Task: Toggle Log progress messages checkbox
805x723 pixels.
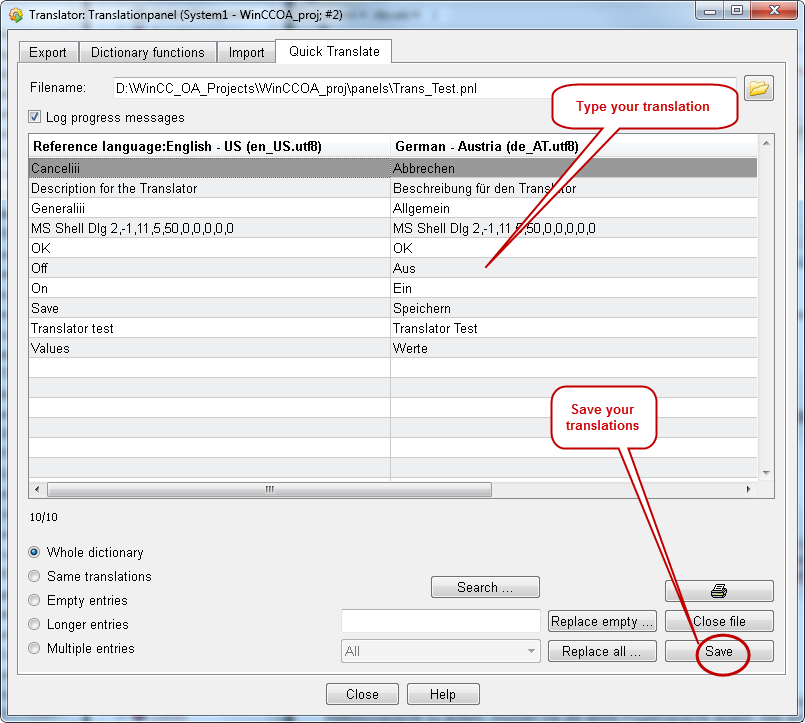Action: 36,118
